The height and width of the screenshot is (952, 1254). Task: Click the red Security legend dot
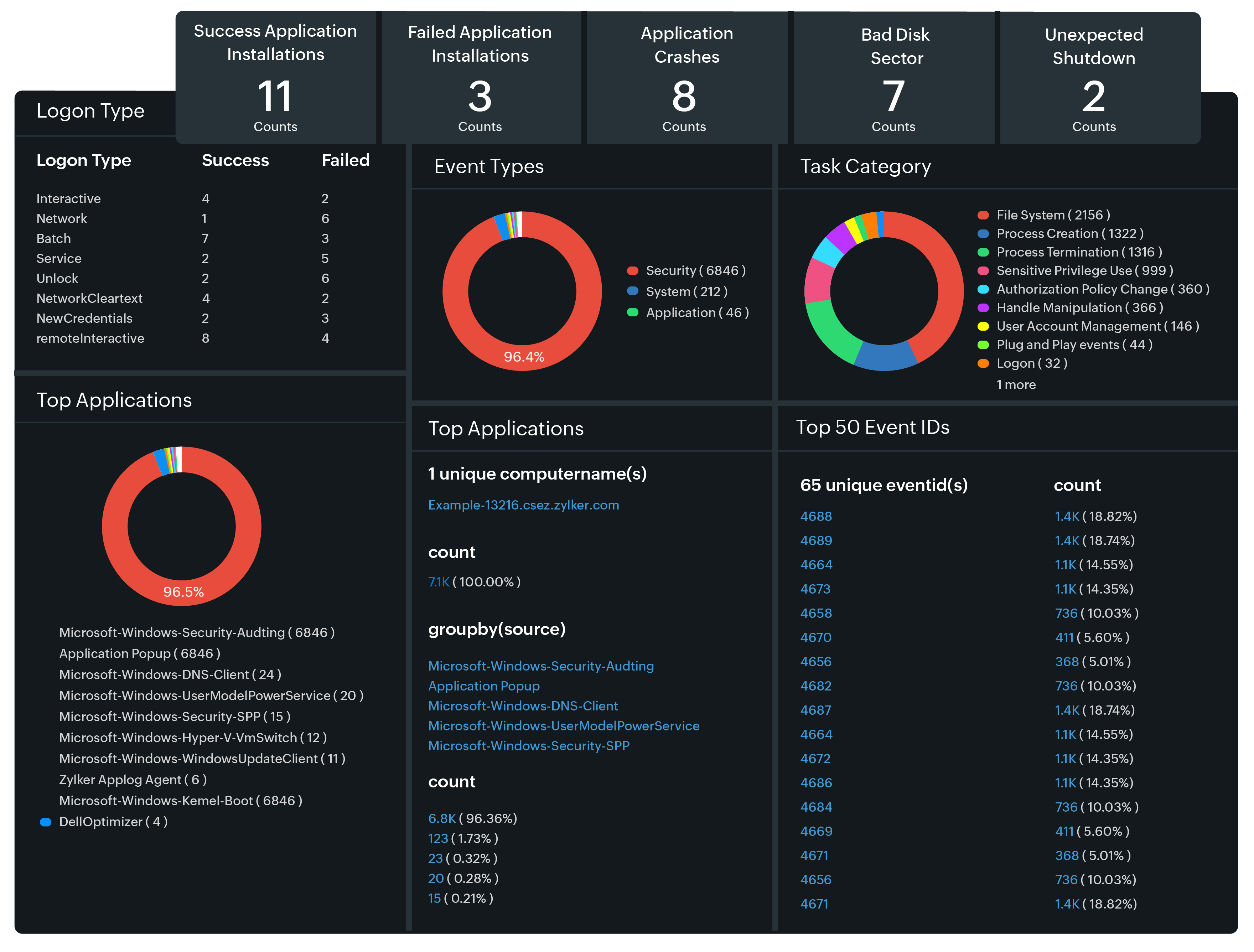[633, 271]
